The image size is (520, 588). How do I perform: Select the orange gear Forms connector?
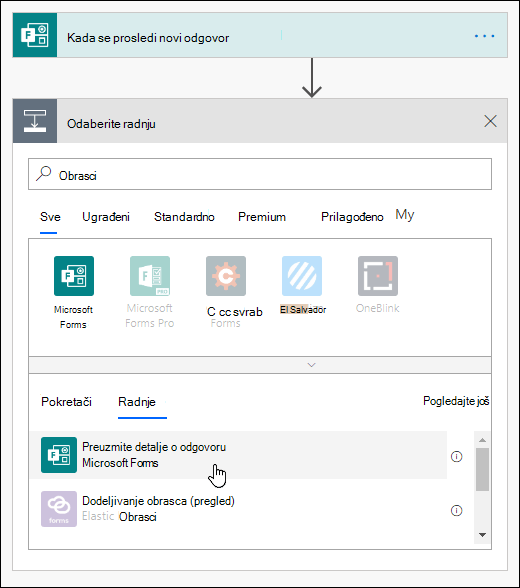[226, 276]
